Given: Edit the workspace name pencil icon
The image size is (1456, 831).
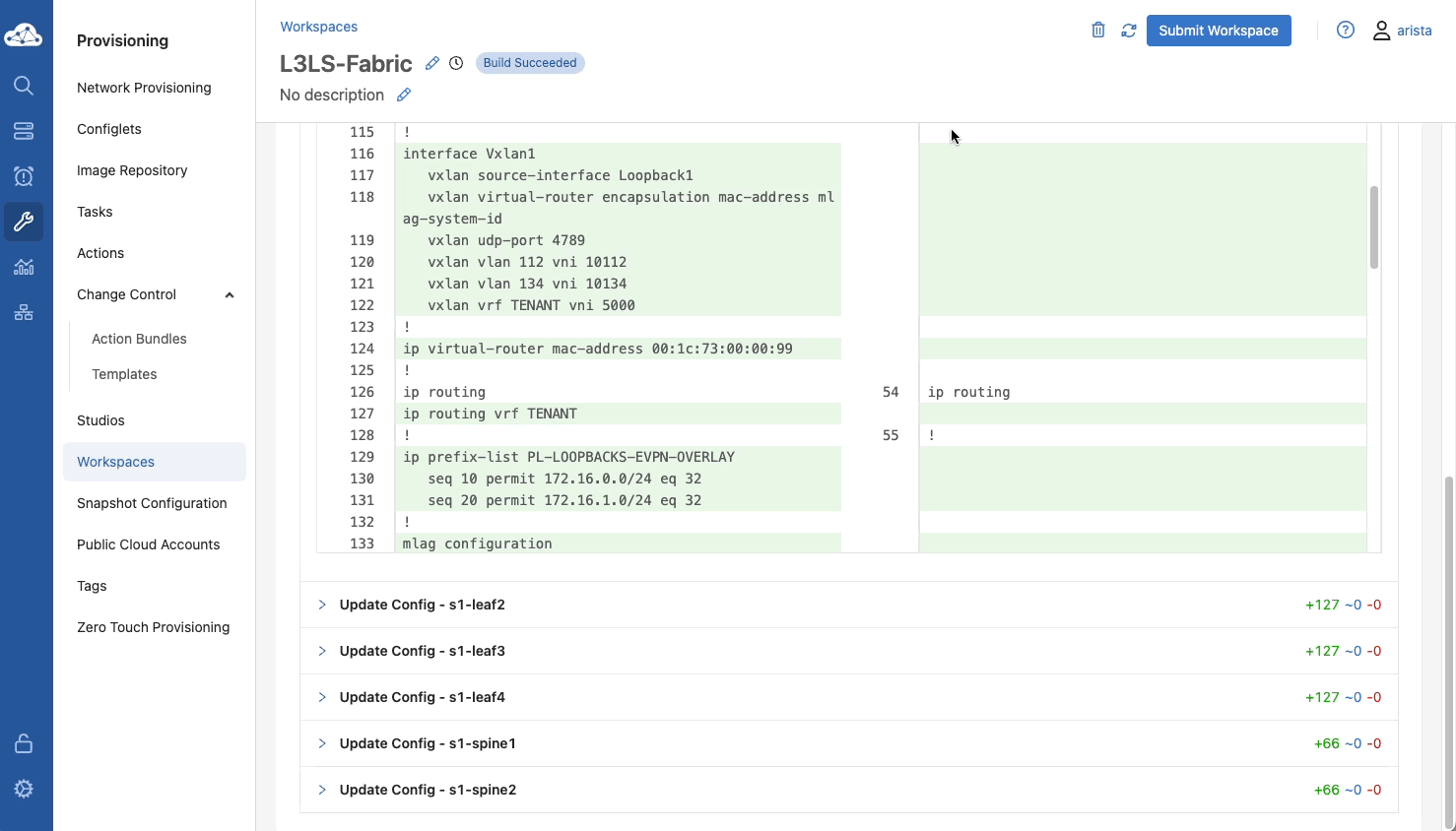Looking at the screenshot, I should pyautogui.click(x=431, y=63).
